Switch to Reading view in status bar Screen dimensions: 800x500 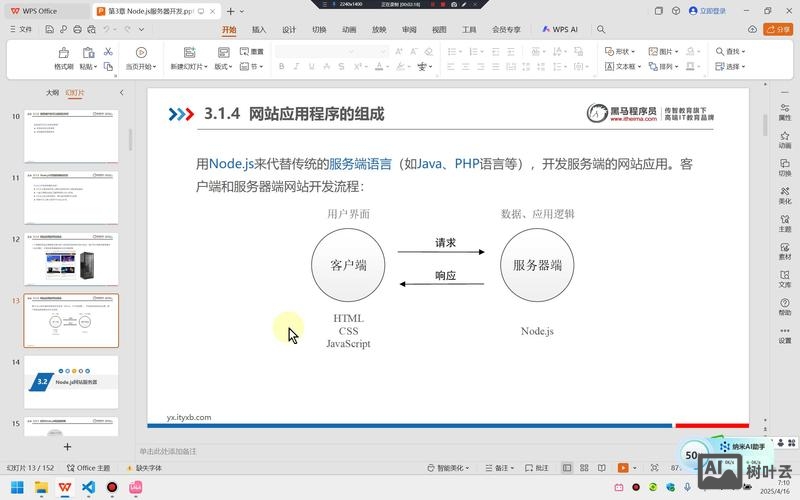click(x=602, y=468)
